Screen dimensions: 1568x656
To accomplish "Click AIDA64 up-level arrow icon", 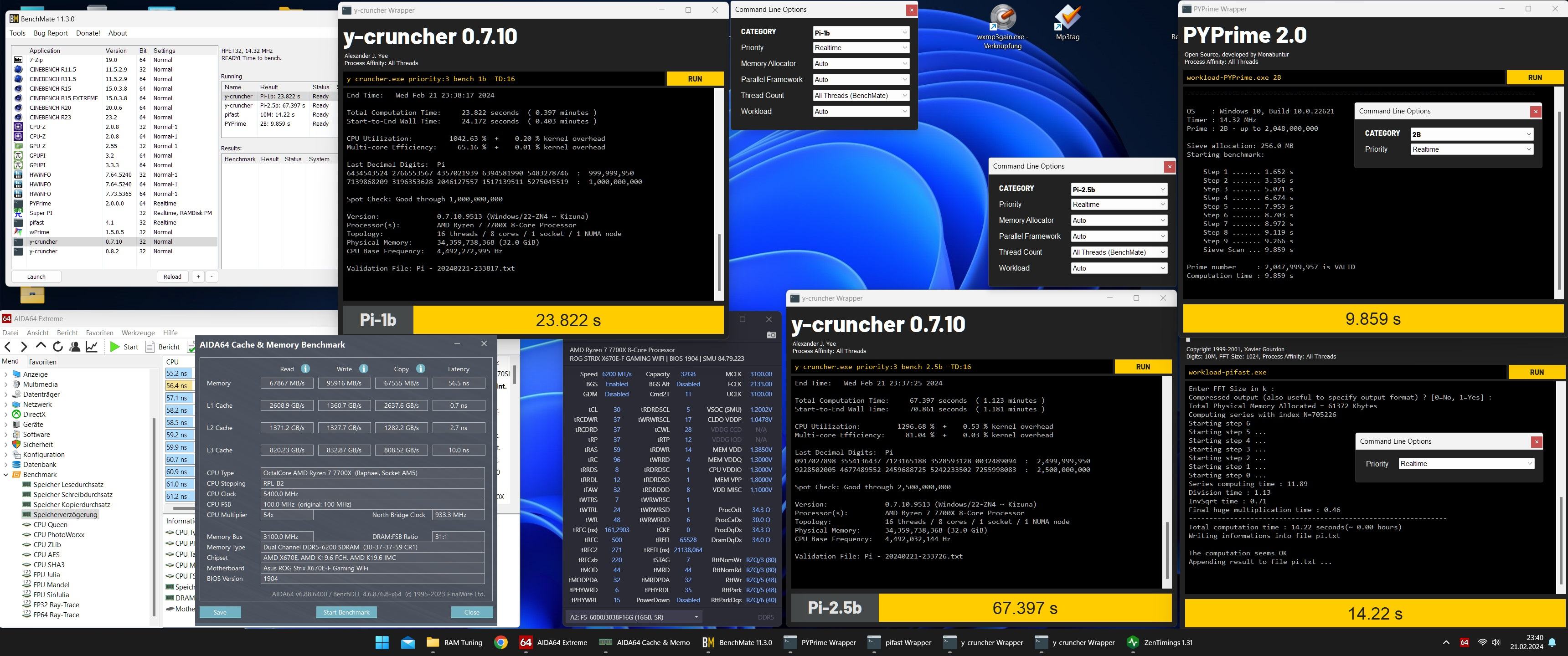I will tap(41, 346).
